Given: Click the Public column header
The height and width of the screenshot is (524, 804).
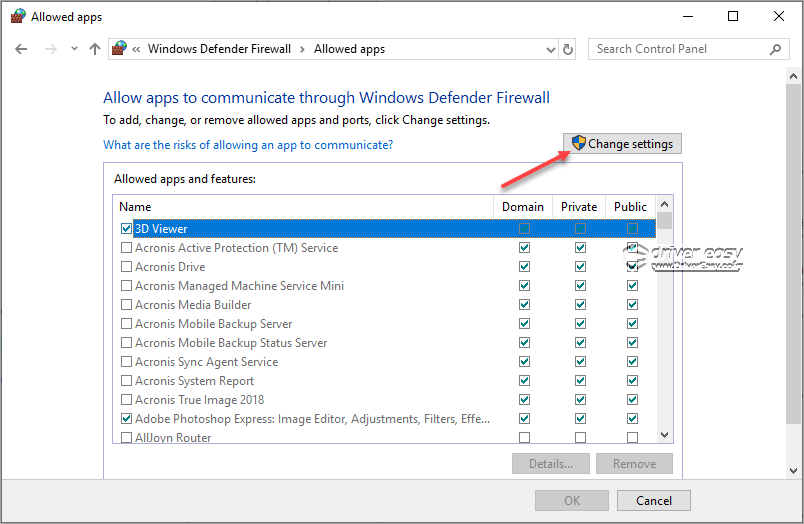Looking at the screenshot, I should point(630,207).
